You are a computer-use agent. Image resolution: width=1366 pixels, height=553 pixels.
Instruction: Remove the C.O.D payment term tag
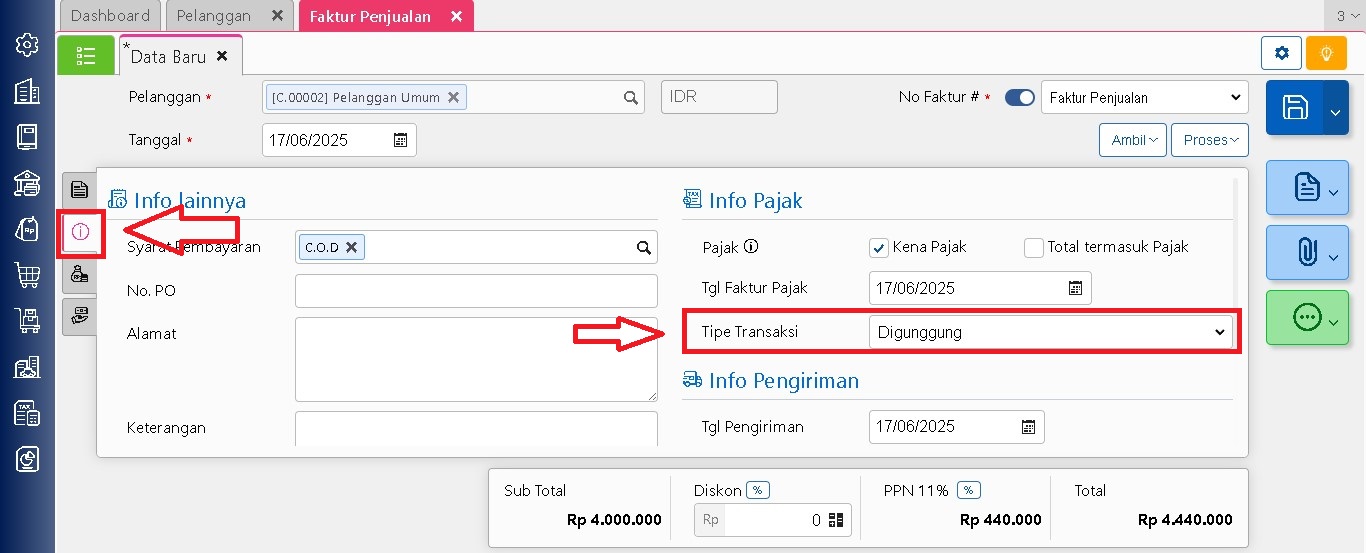[x=351, y=247]
